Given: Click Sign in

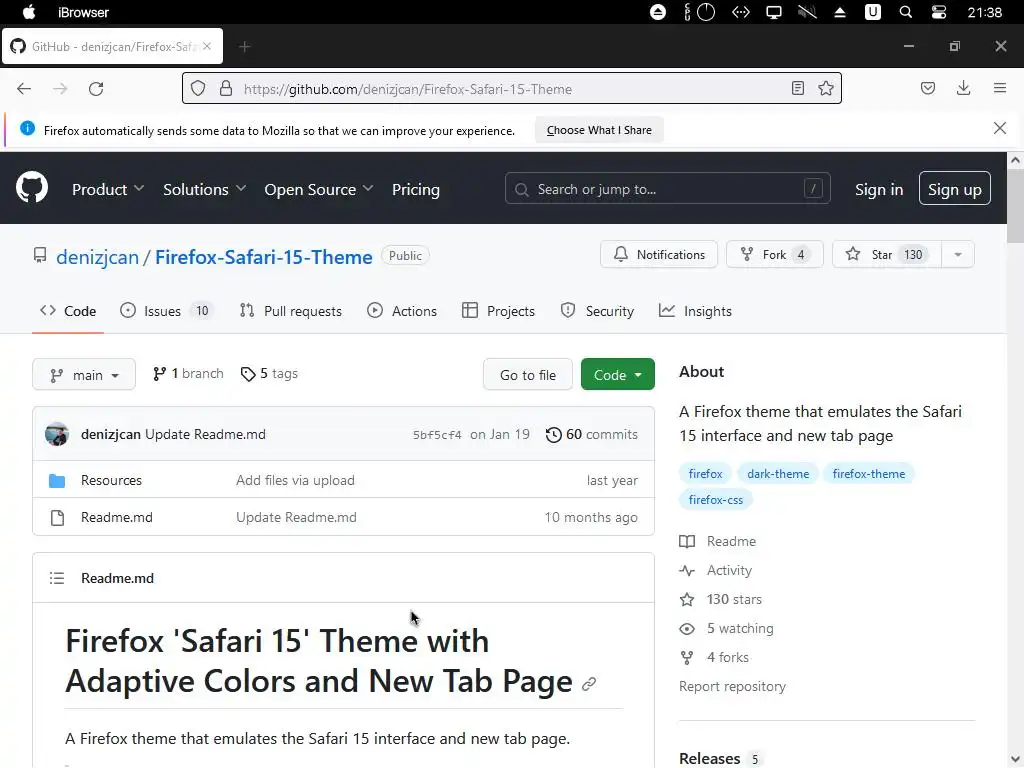Looking at the screenshot, I should (x=879, y=189).
